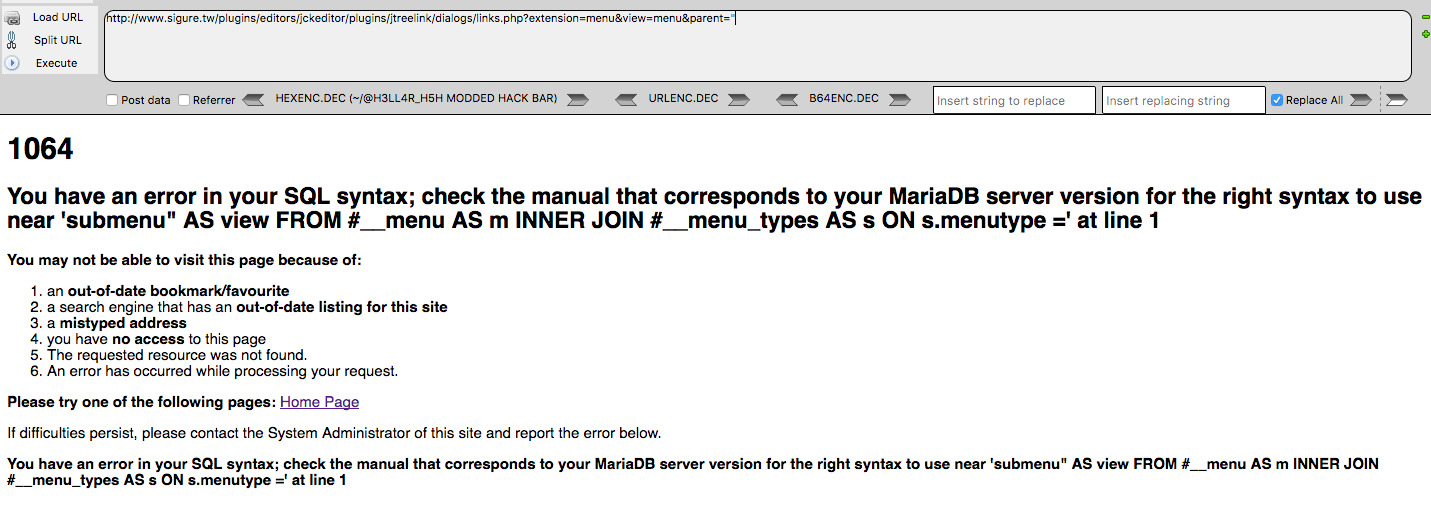
Task: Enable the Referrer checkbox
Action: [184, 100]
